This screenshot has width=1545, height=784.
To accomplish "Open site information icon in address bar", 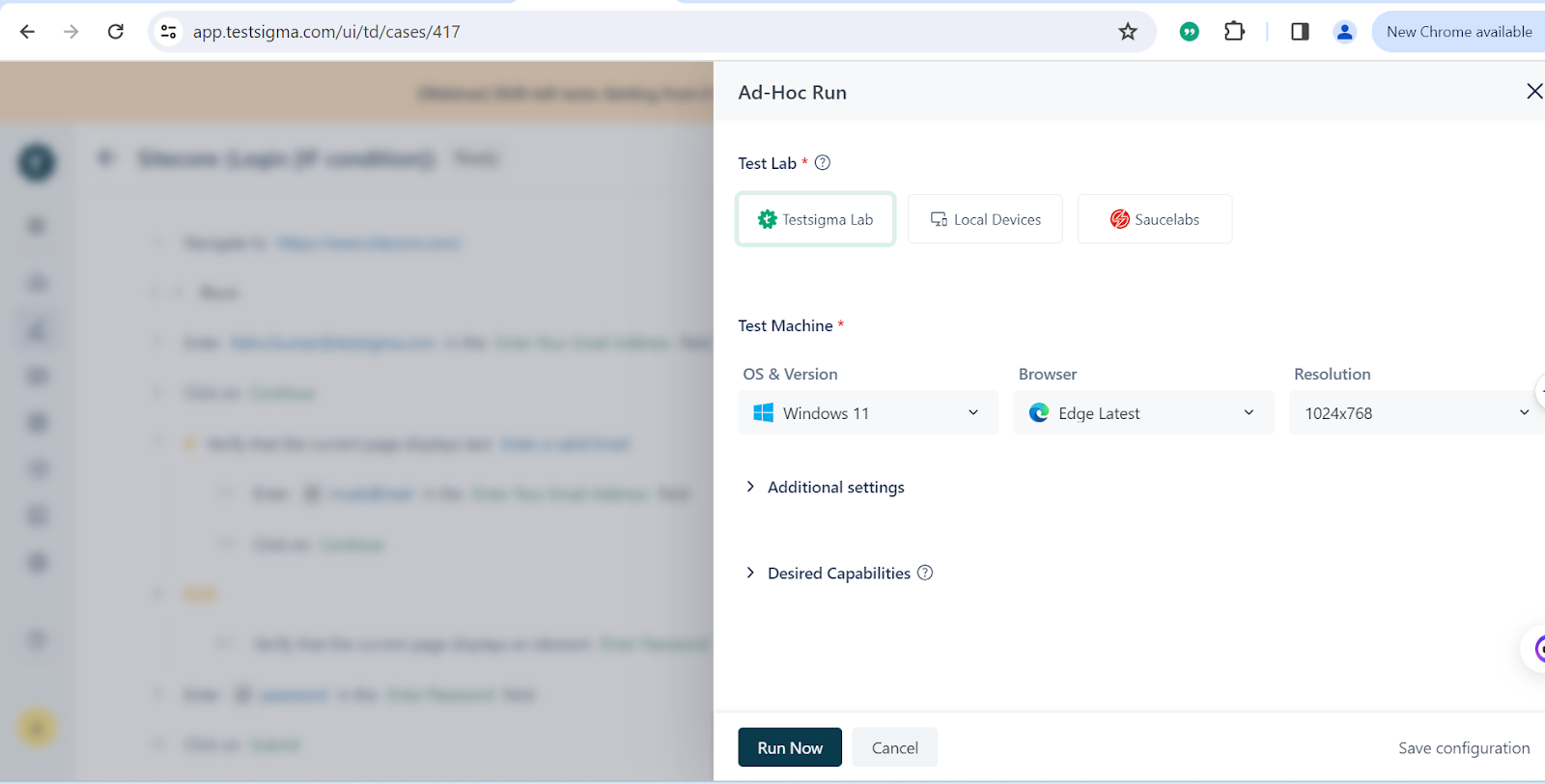I will point(169,32).
